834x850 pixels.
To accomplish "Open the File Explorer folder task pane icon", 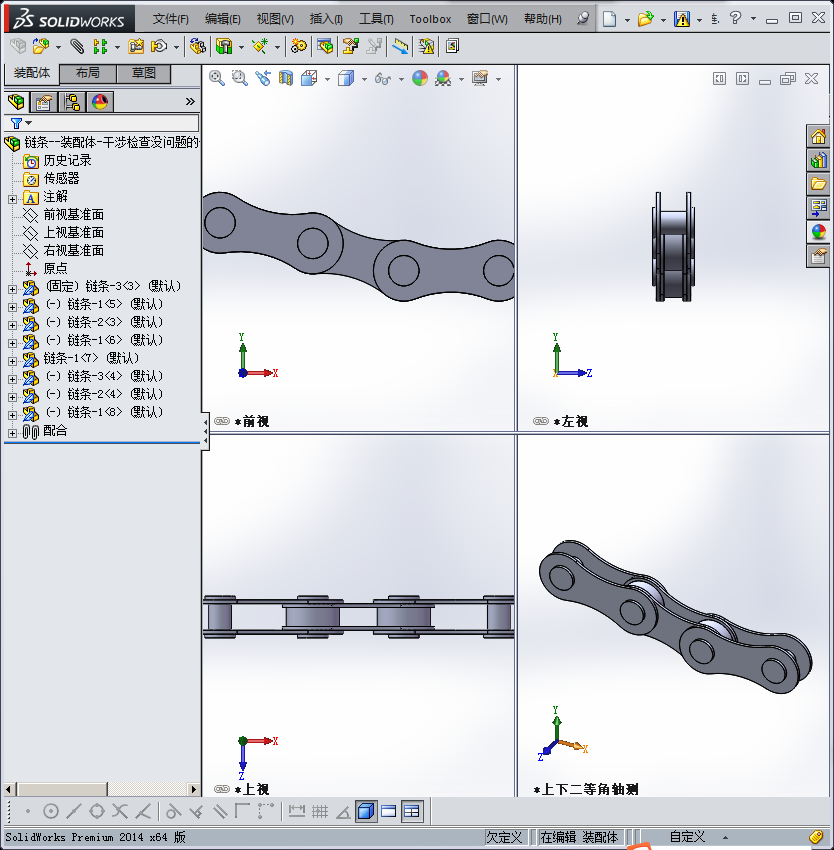I will (x=818, y=184).
